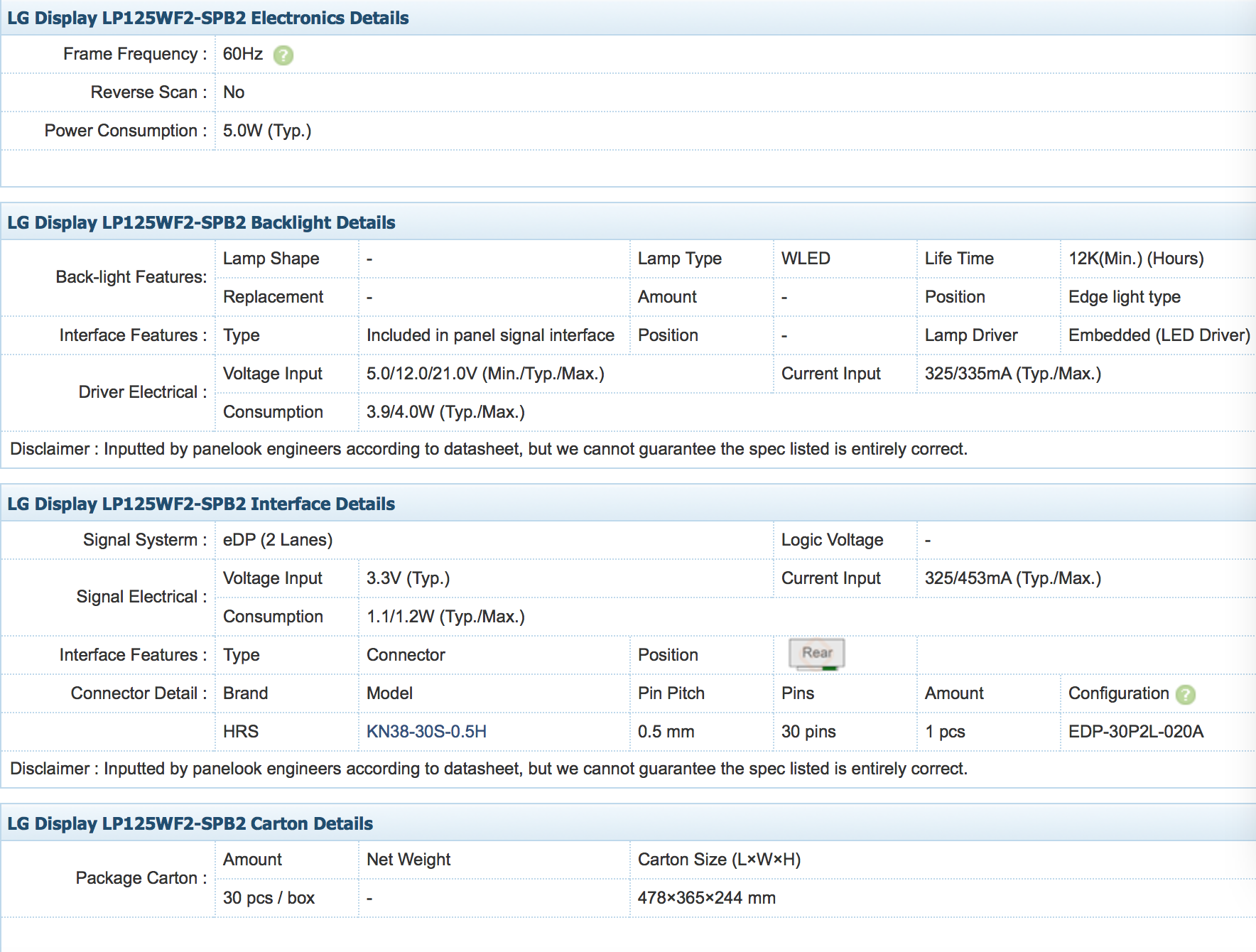The image size is (1256, 952).
Task: Click the help icon next to 60Hz
Action: pos(283,55)
